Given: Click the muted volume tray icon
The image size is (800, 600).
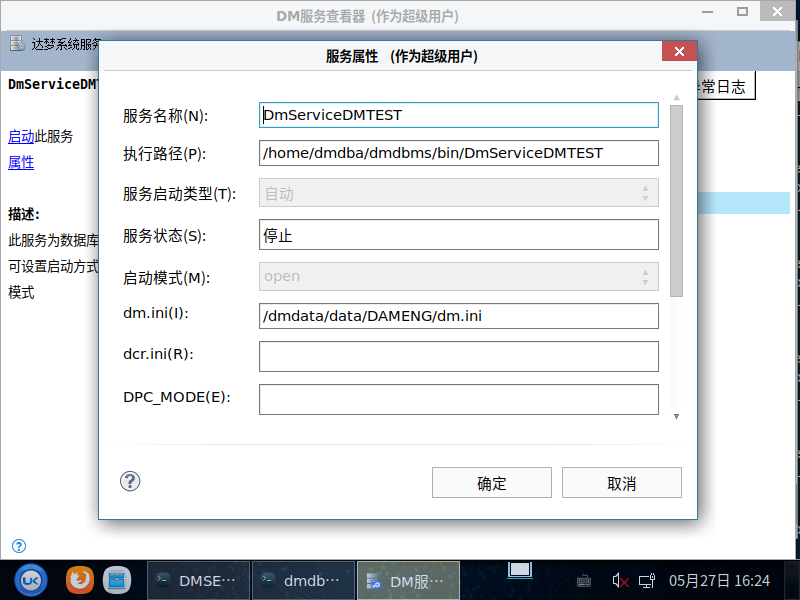Looking at the screenshot, I should click(620, 581).
